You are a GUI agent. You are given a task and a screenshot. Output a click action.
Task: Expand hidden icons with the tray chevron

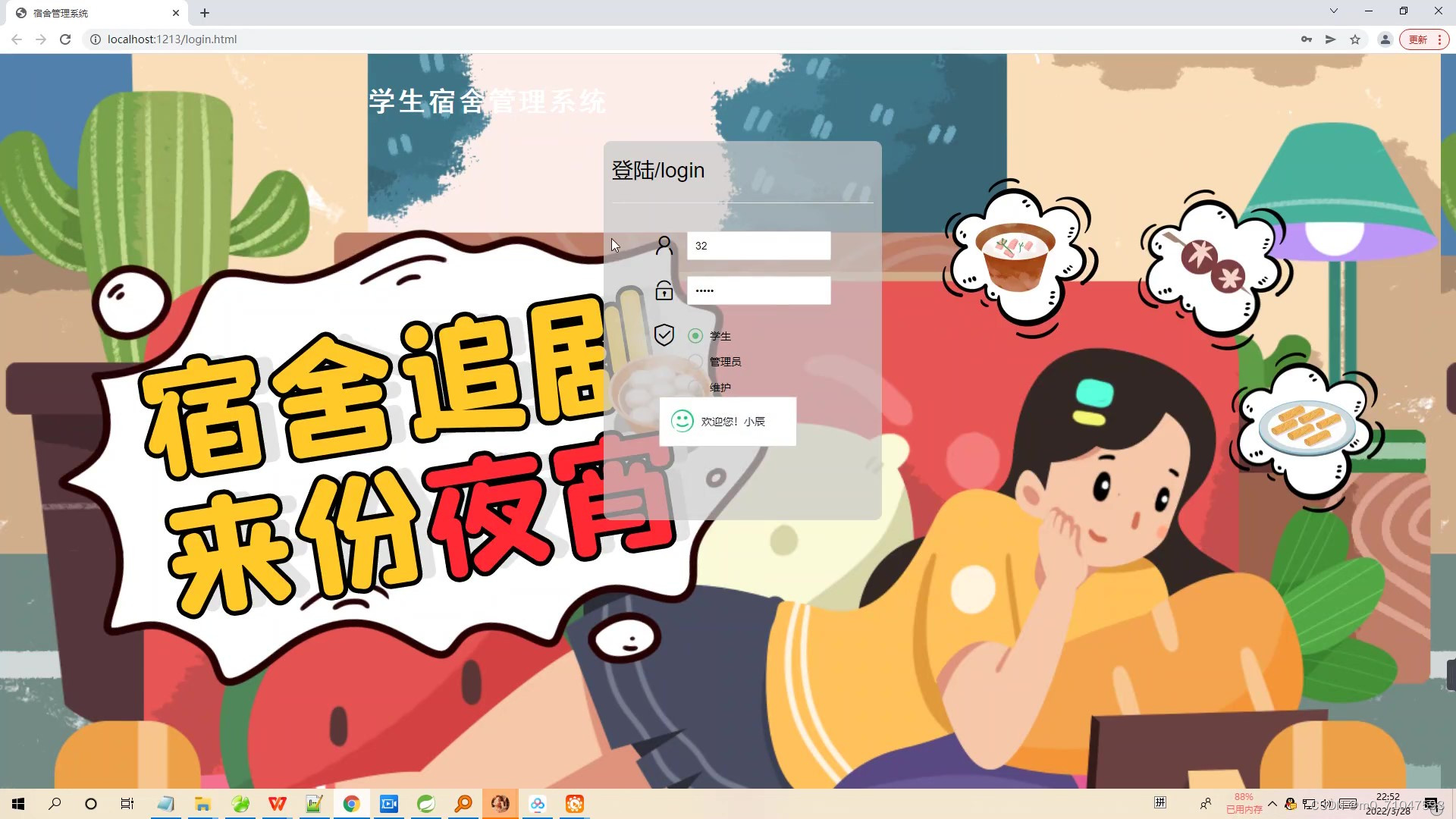[x=1272, y=803]
